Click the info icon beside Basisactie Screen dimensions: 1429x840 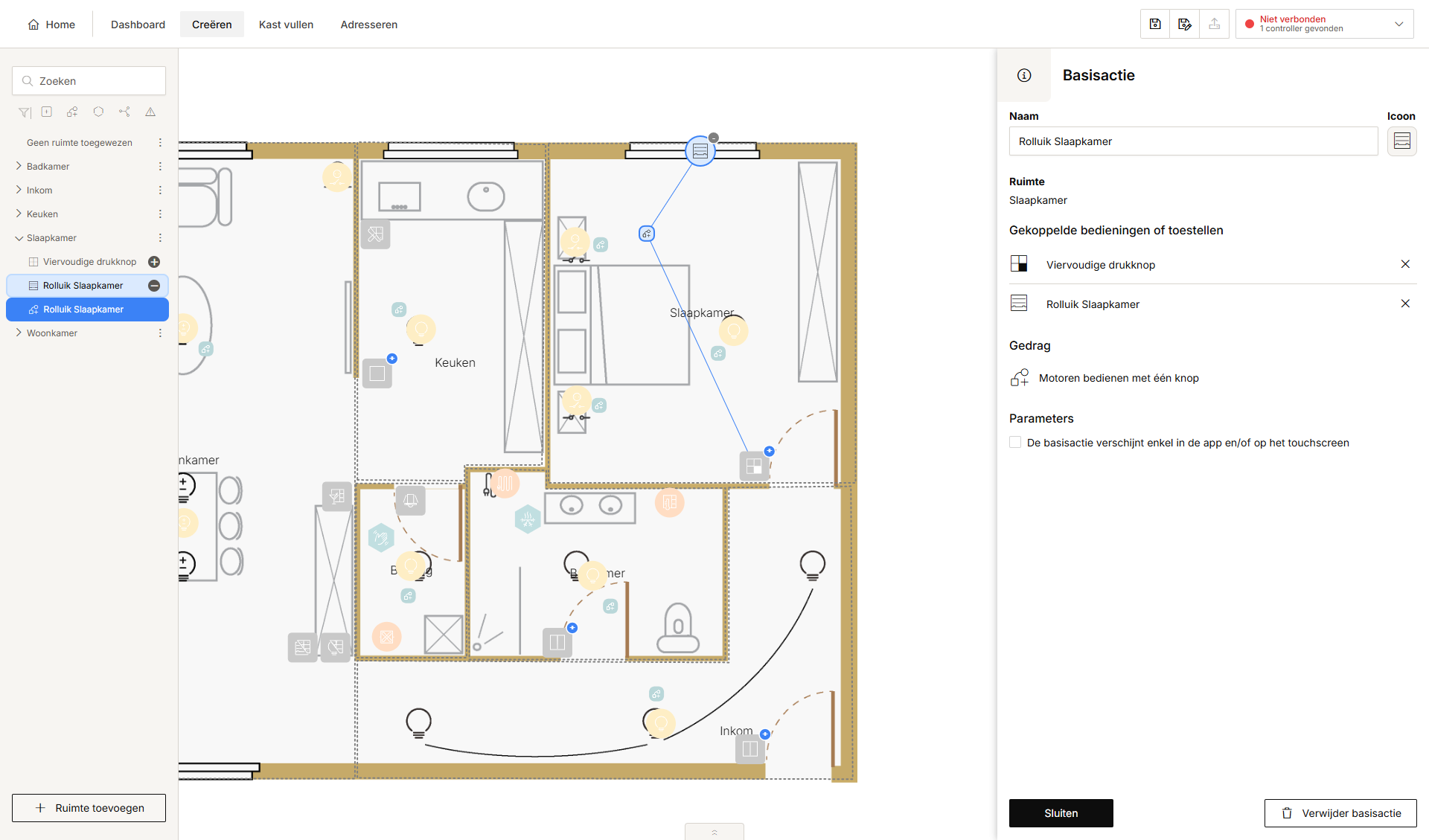coord(1024,75)
